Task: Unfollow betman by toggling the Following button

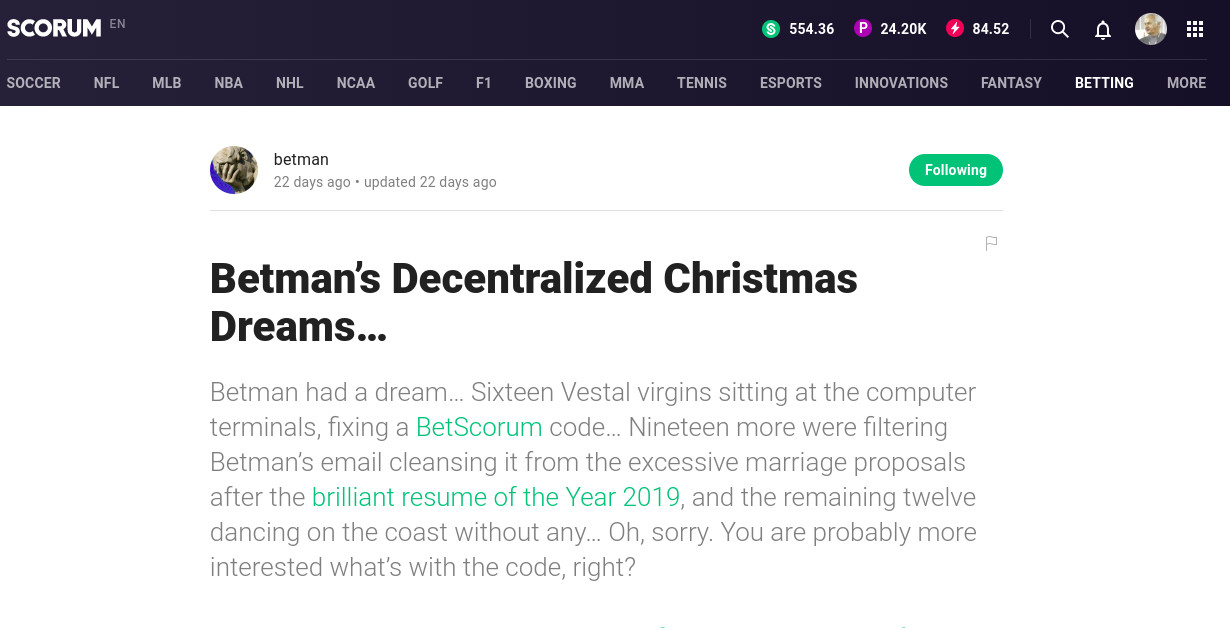Action: coord(955,170)
